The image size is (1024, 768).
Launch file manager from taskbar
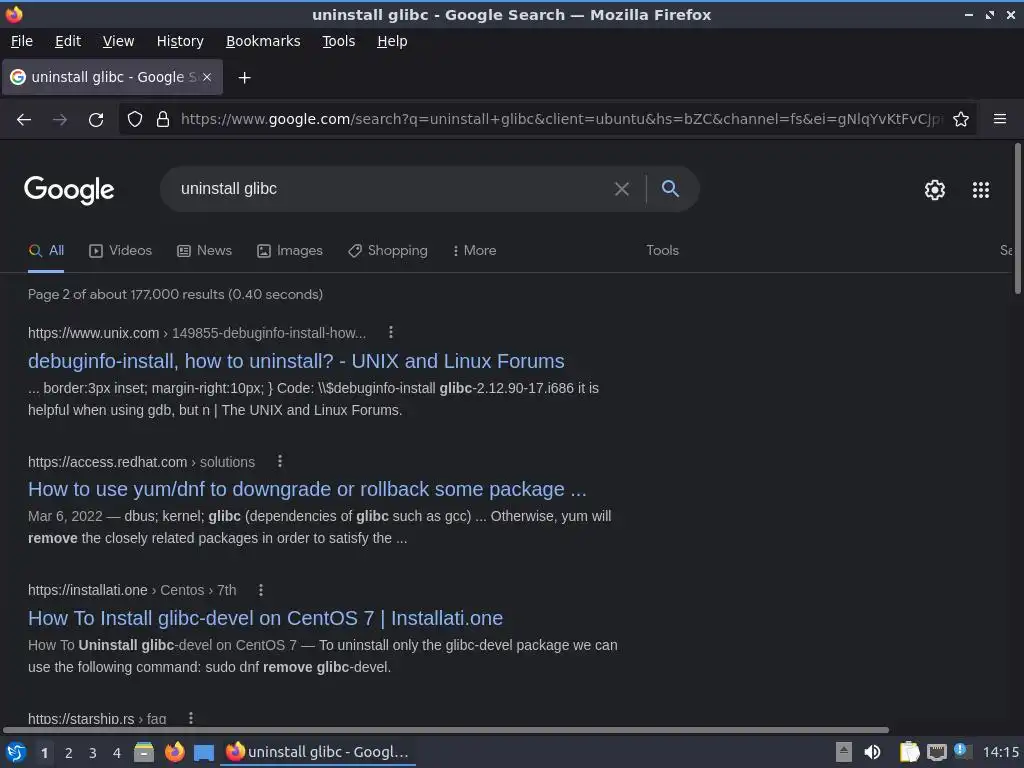[144, 752]
